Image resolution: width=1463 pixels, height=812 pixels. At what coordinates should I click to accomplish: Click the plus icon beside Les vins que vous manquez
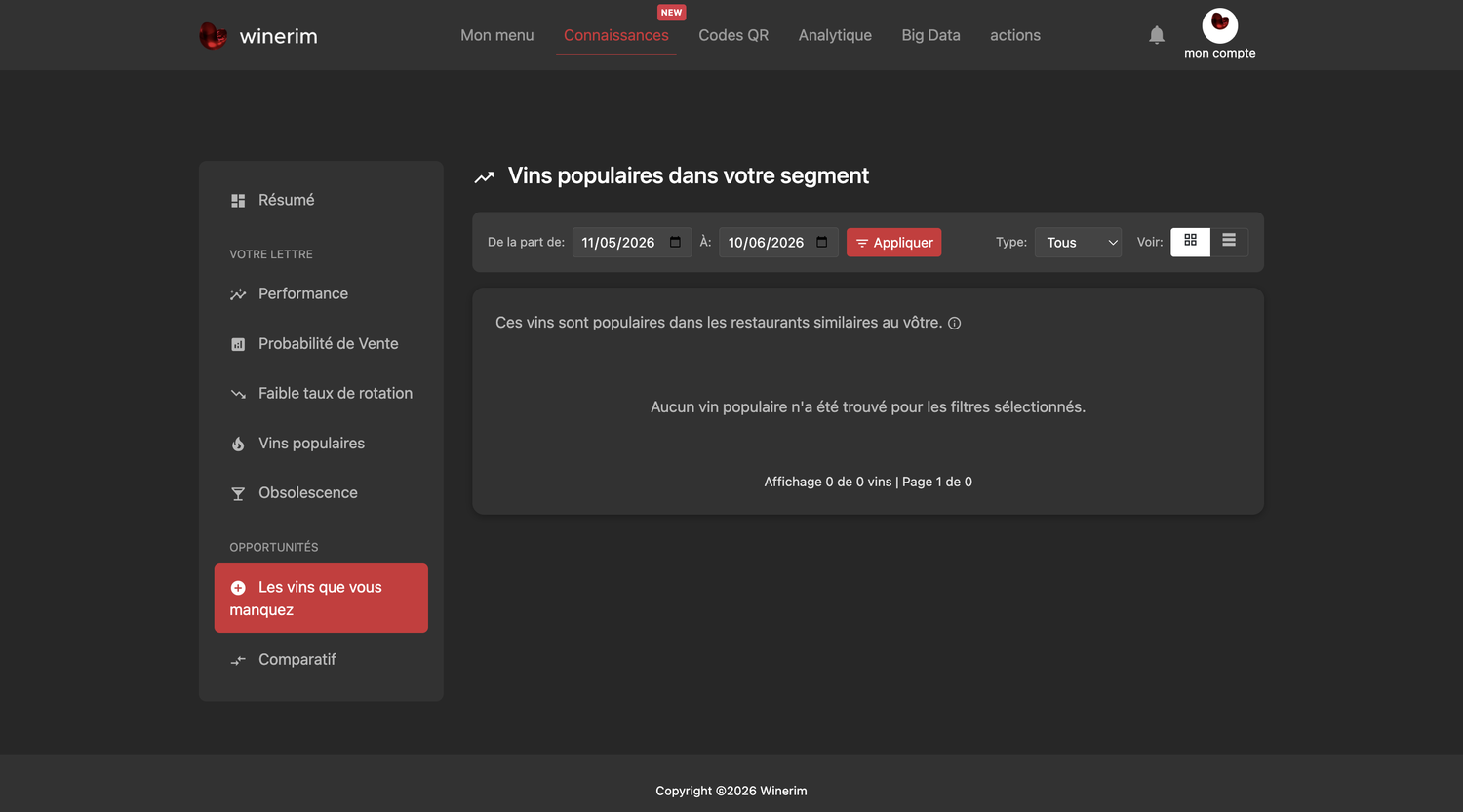pos(238,588)
